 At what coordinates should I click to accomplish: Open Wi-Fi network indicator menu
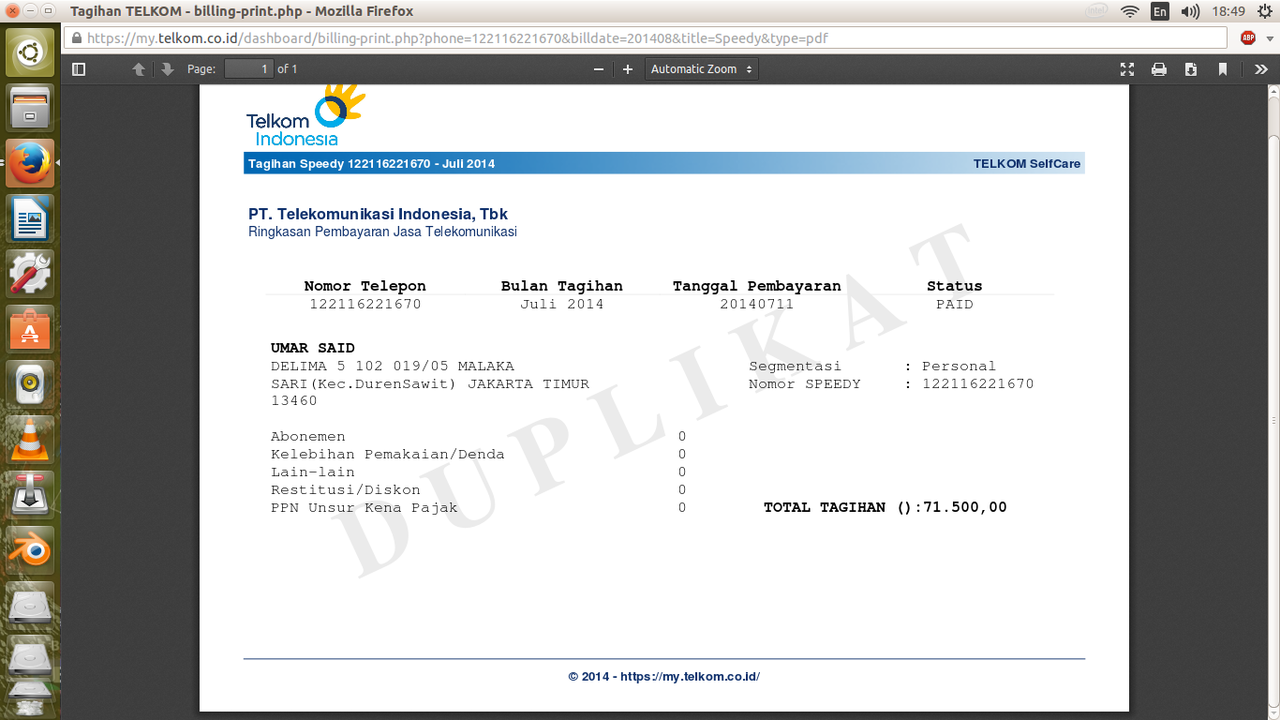pyautogui.click(x=1130, y=11)
